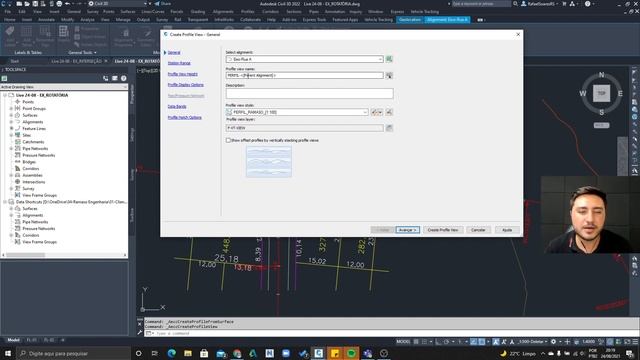
Task: Open Microsoft Edge from the taskbar
Action: 171,353
